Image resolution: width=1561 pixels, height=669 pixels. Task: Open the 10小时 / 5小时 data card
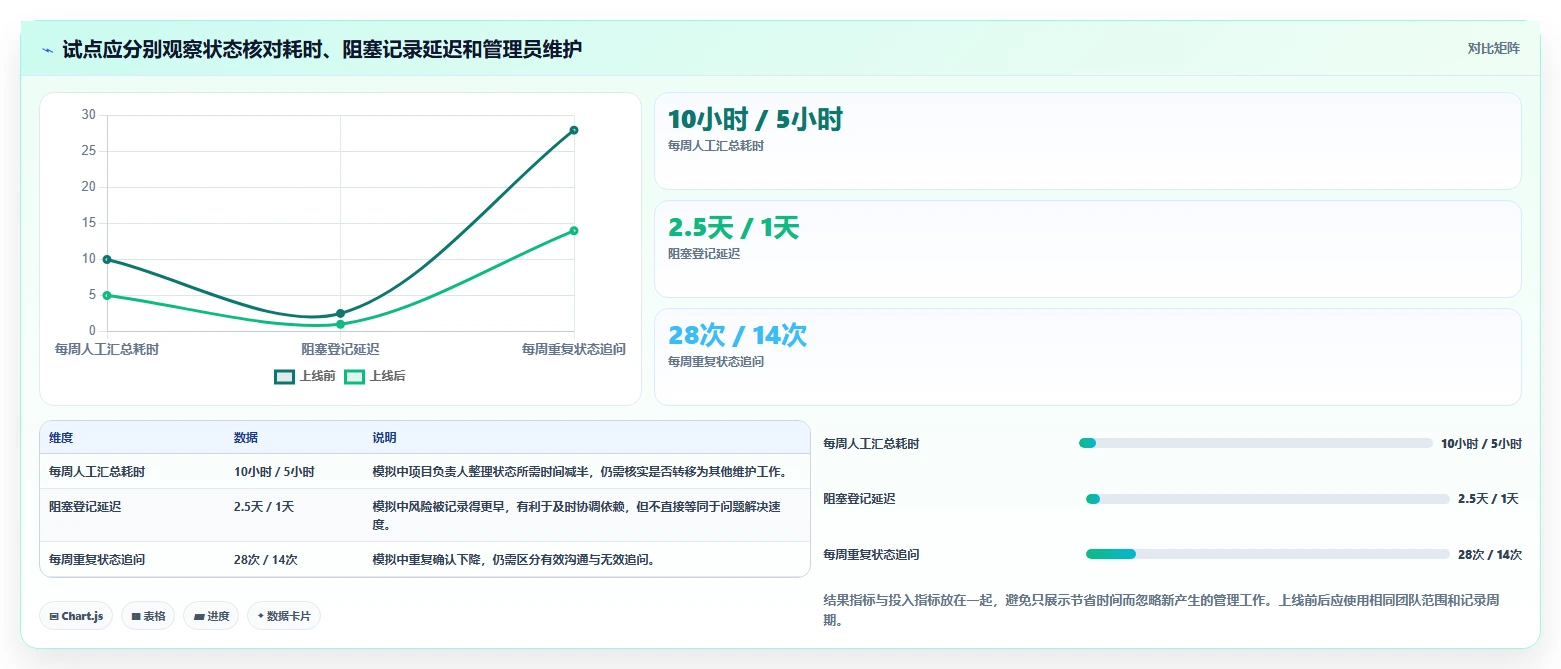pos(1088,141)
